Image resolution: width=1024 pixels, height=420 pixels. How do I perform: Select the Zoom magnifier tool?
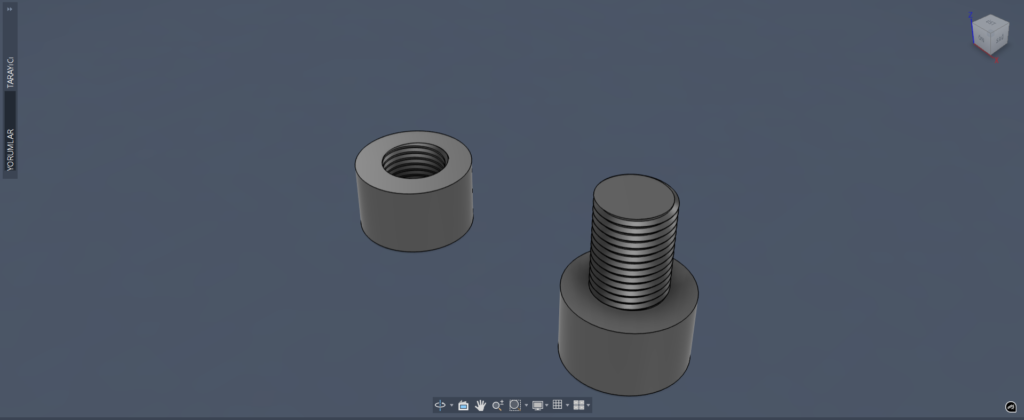coord(497,405)
